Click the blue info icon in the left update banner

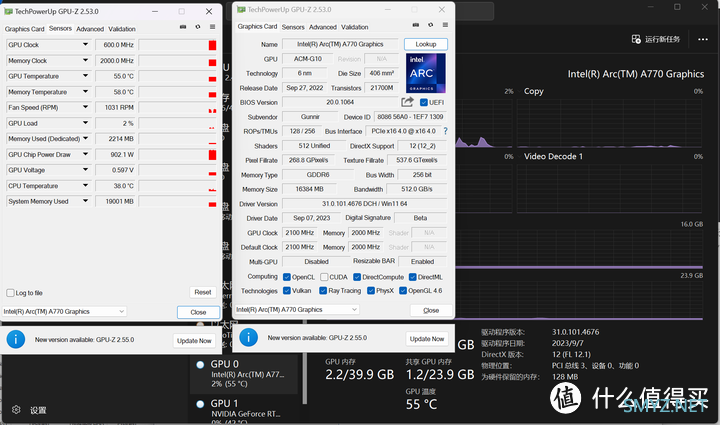click(x=16, y=340)
